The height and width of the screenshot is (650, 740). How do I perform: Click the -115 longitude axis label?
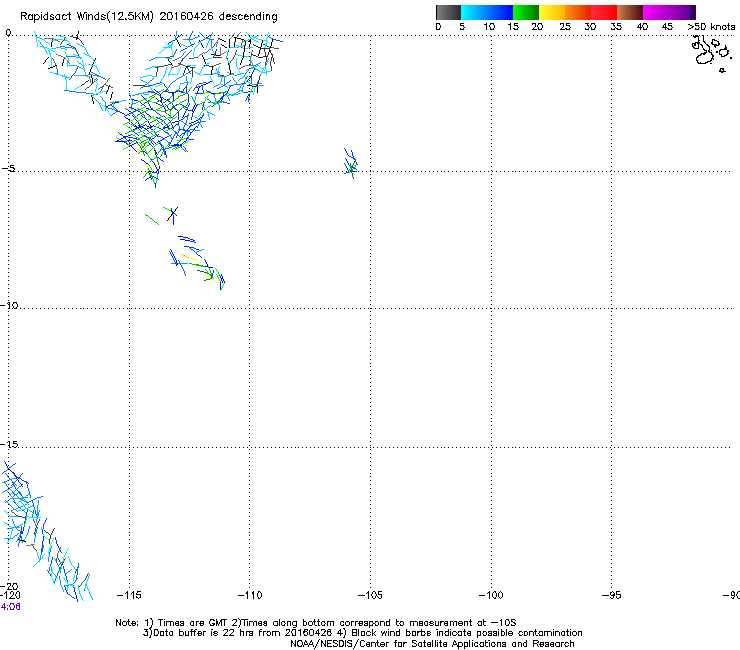(129, 595)
